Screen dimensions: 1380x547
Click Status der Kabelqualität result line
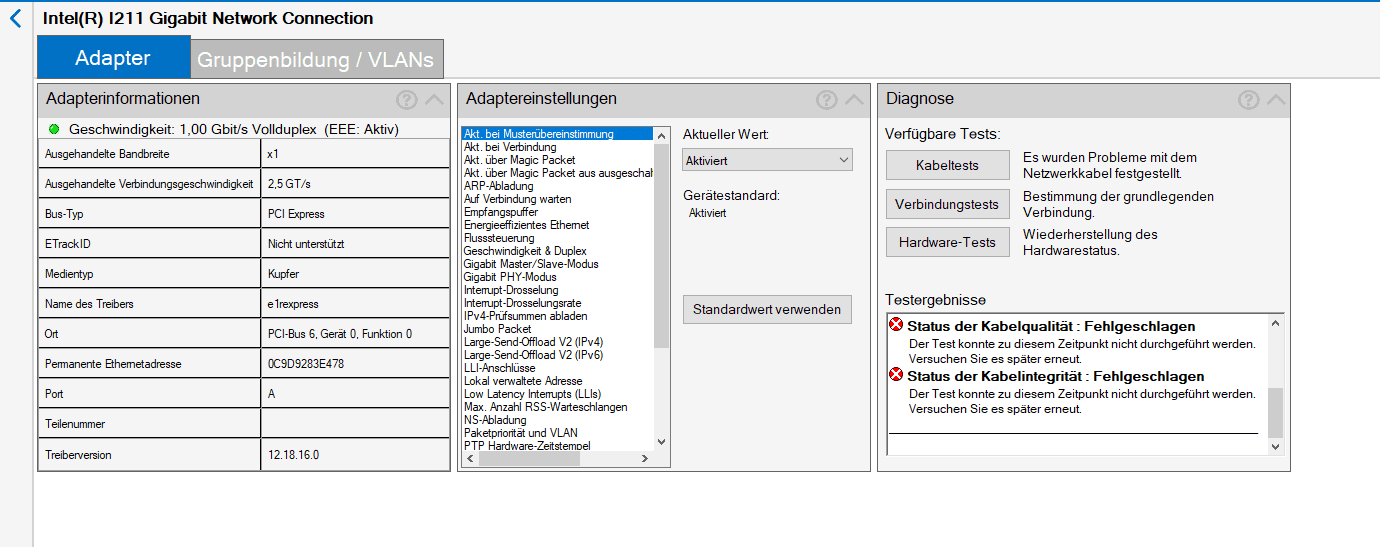(x=1051, y=326)
